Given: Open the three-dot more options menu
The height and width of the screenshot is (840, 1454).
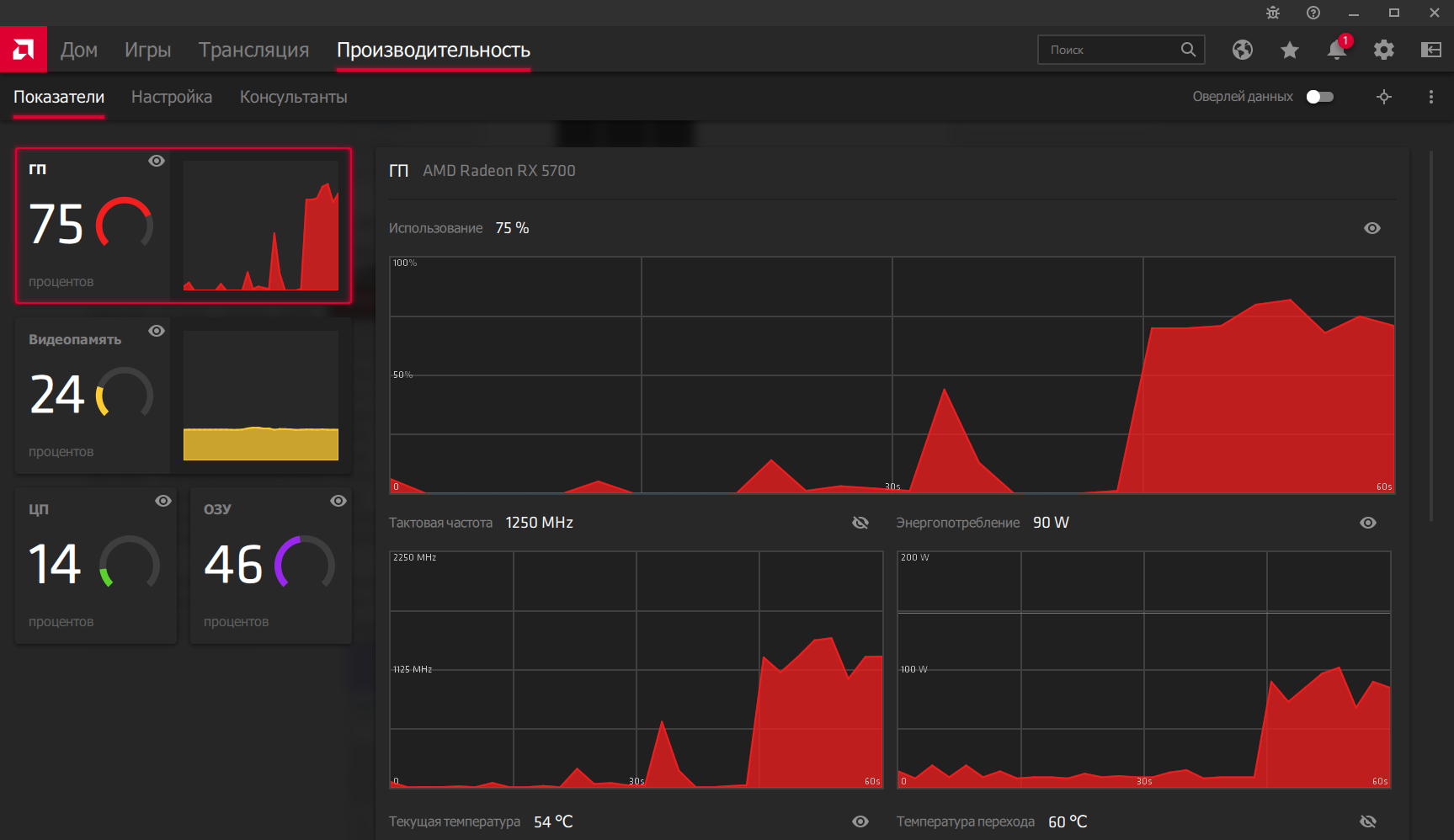Looking at the screenshot, I should [x=1431, y=97].
